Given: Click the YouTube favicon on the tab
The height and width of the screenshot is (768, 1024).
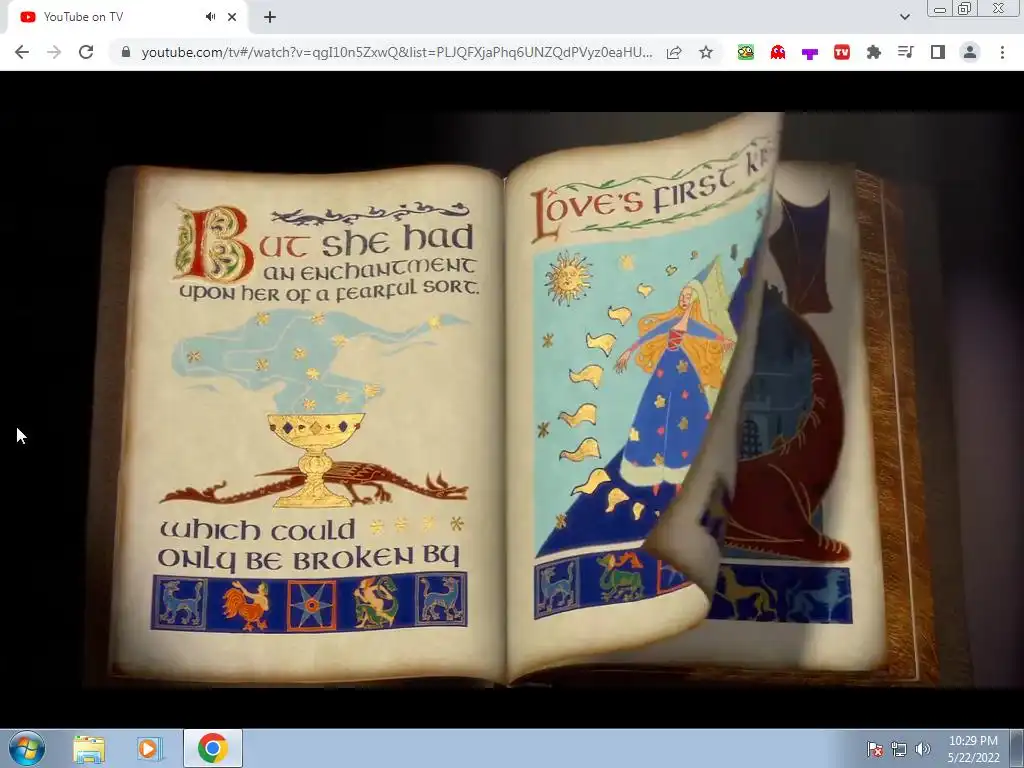Looking at the screenshot, I should [27, 17].
